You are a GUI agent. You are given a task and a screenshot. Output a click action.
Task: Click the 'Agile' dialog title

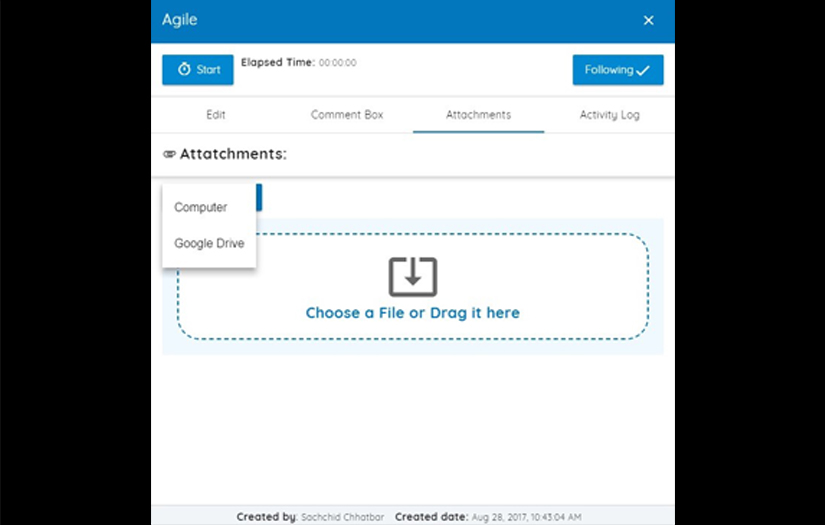[179, 19]
